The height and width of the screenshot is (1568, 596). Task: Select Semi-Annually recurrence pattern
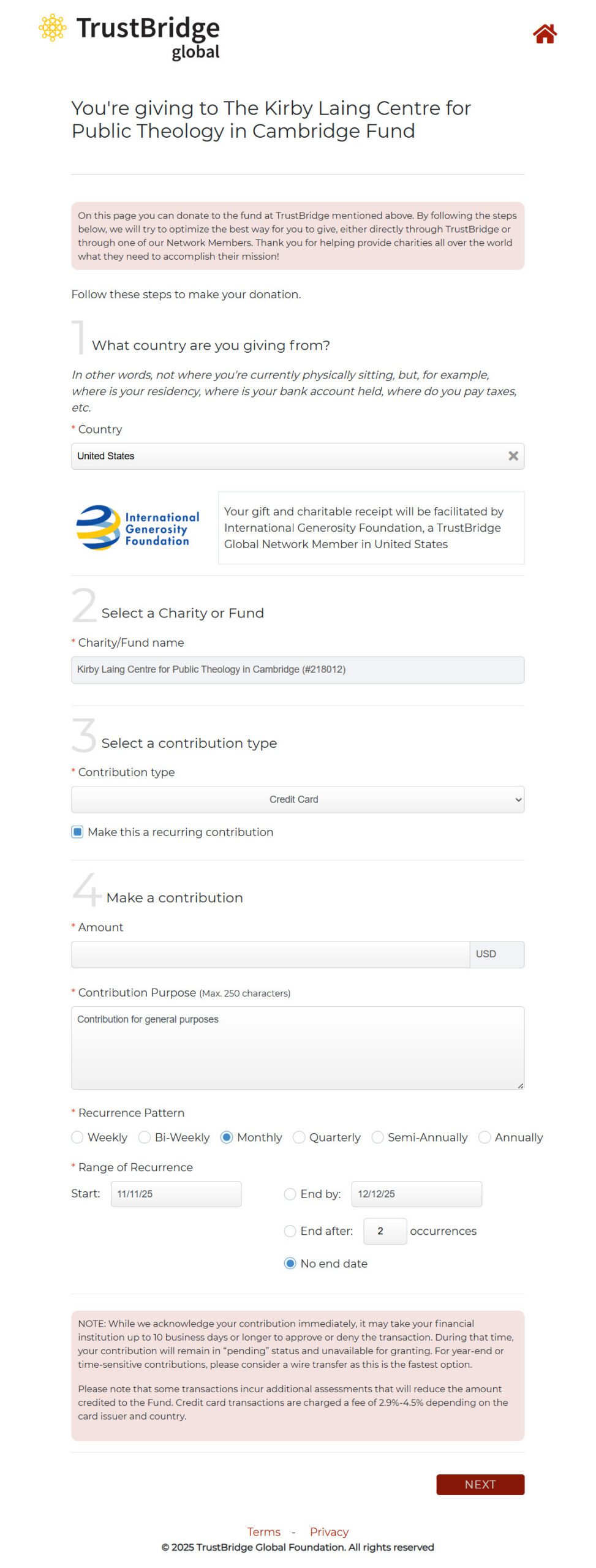(377, 1137)
